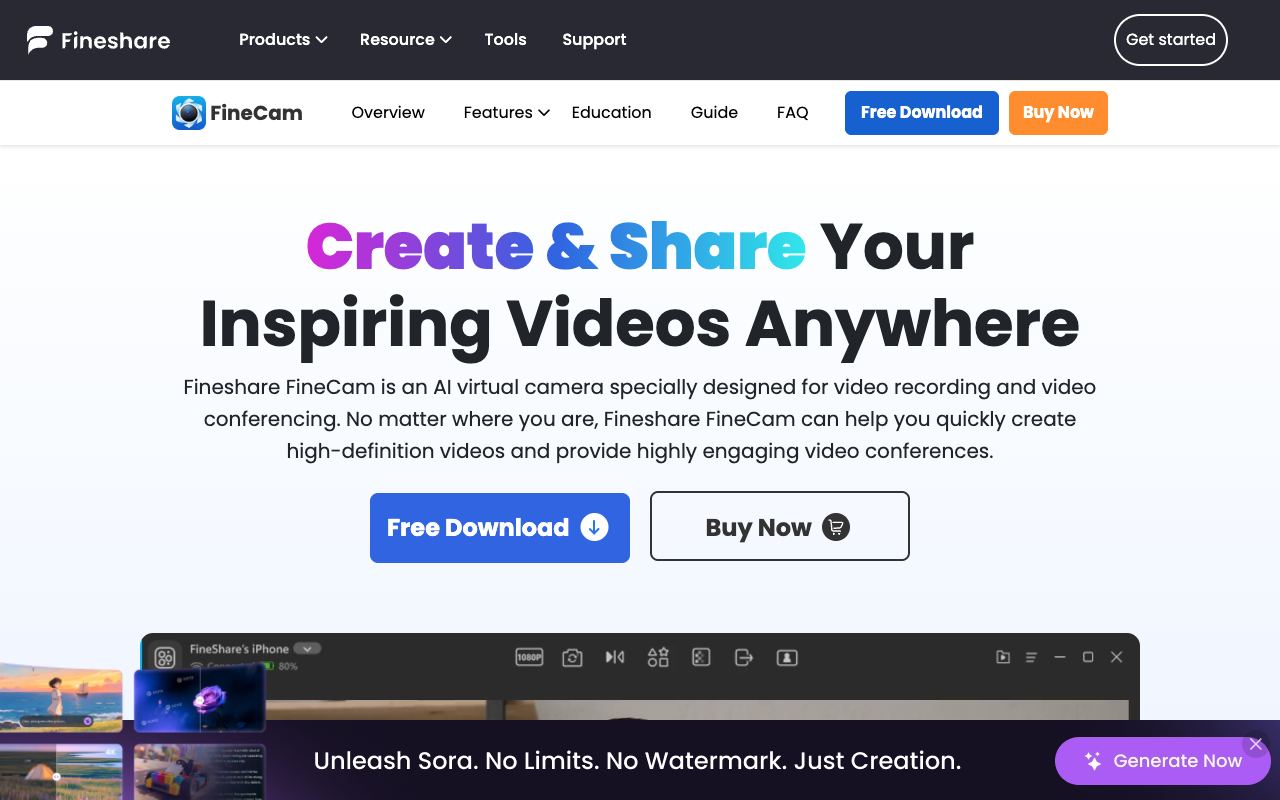The width and height of the screenshot is (1280, 800).
Task: Click the FineCam app logo icon
Action: (188, 113)
